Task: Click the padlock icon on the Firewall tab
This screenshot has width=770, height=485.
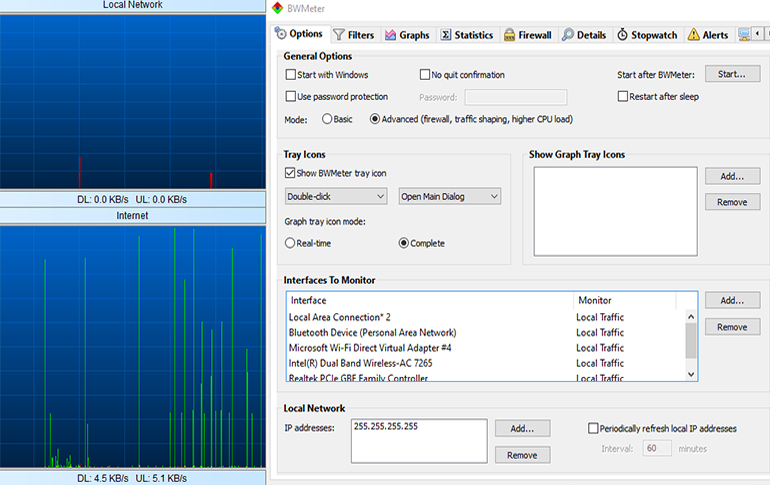Action: 509,35
